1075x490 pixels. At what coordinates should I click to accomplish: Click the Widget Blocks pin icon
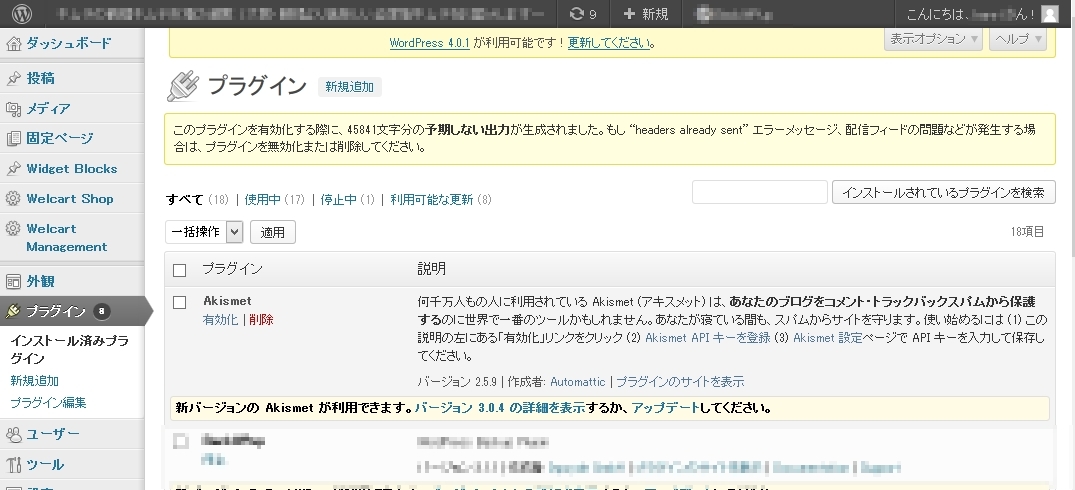pos(13,169)
